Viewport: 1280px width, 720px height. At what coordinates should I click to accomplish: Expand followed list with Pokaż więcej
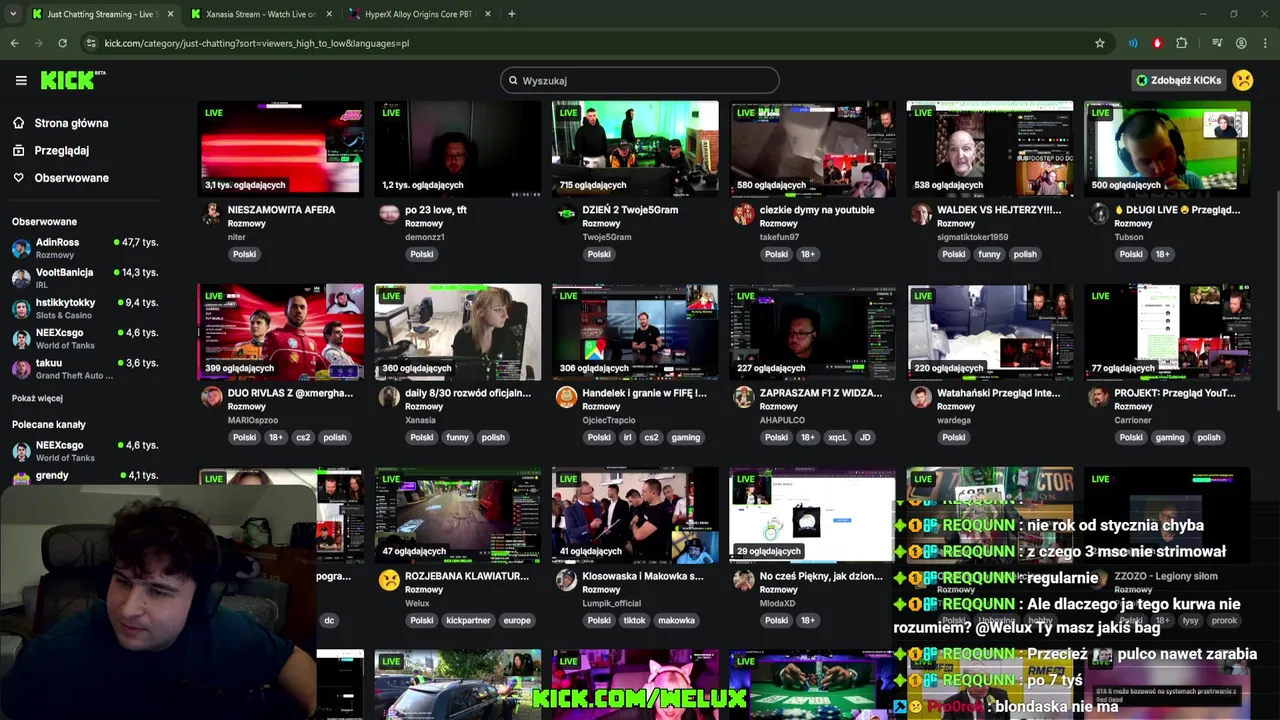click(37, 398)
